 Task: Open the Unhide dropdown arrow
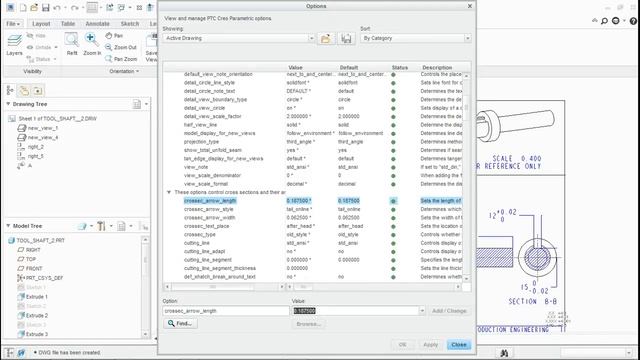click(56, 47)
